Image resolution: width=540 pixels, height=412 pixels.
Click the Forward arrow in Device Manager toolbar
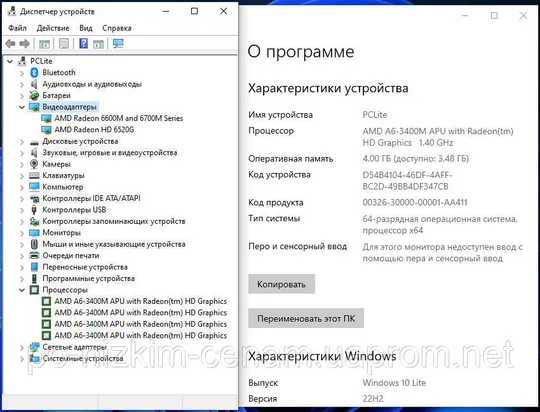tap(24, 44)
